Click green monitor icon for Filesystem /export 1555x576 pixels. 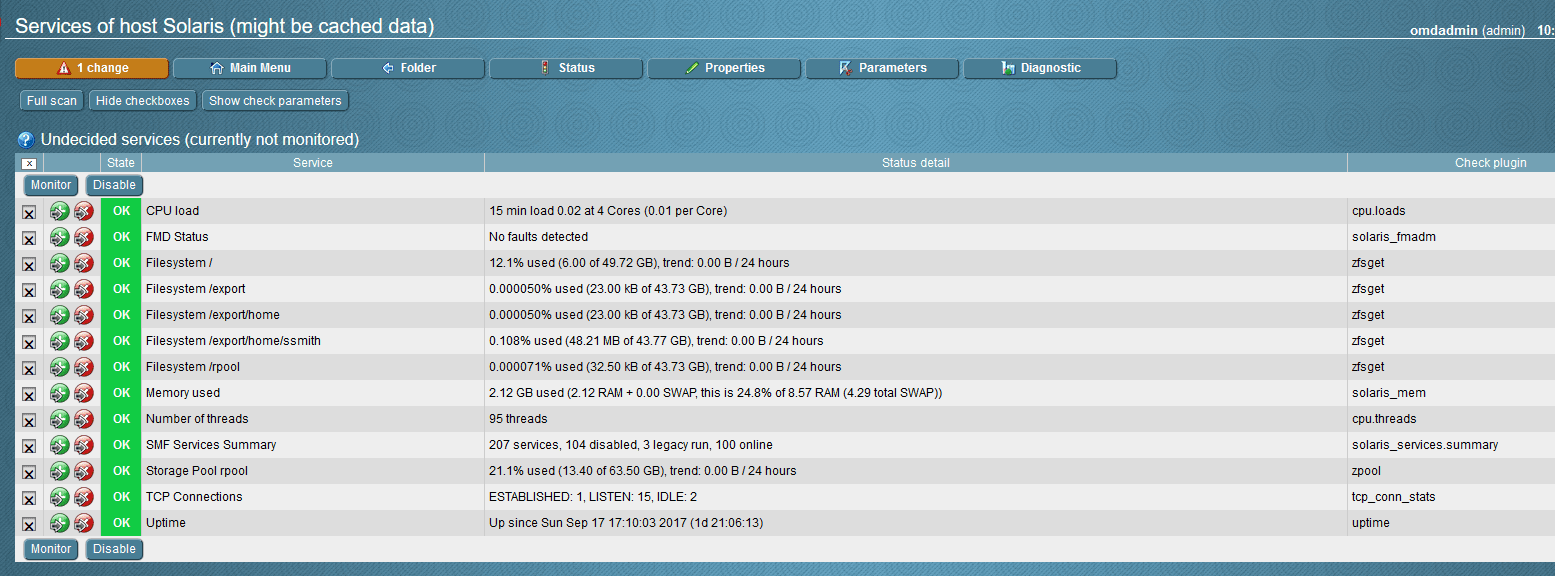pyautogui.click(x=60, y=289)
